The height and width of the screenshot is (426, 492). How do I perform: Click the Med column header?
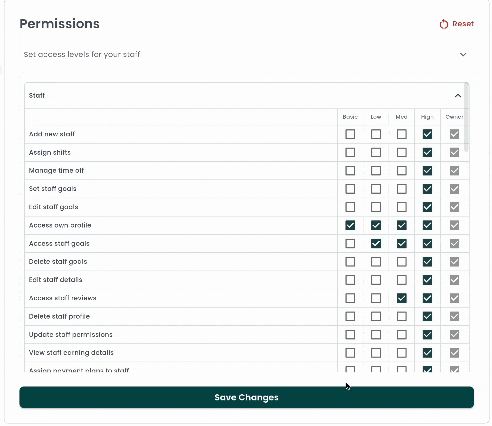[401, 117]
